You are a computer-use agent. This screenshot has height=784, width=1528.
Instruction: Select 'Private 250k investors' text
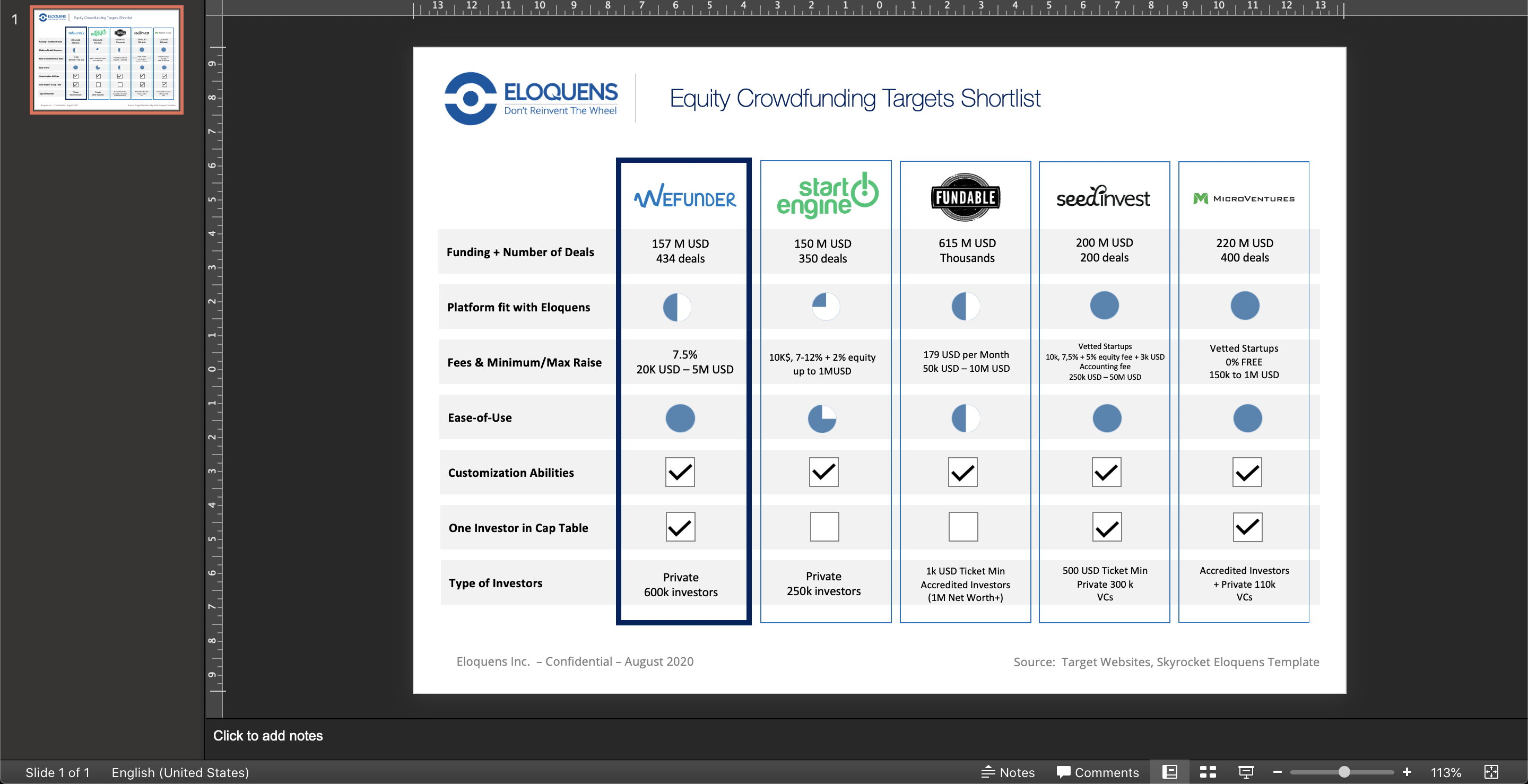point(823,583)
